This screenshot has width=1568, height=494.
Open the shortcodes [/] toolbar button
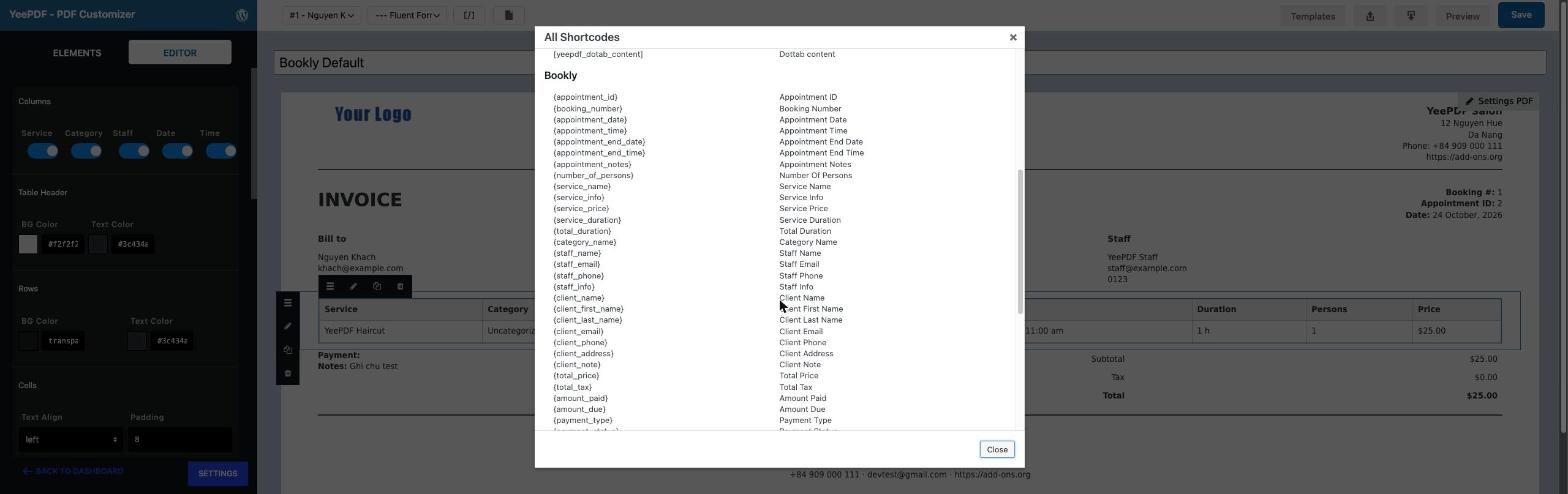point(469,15)
